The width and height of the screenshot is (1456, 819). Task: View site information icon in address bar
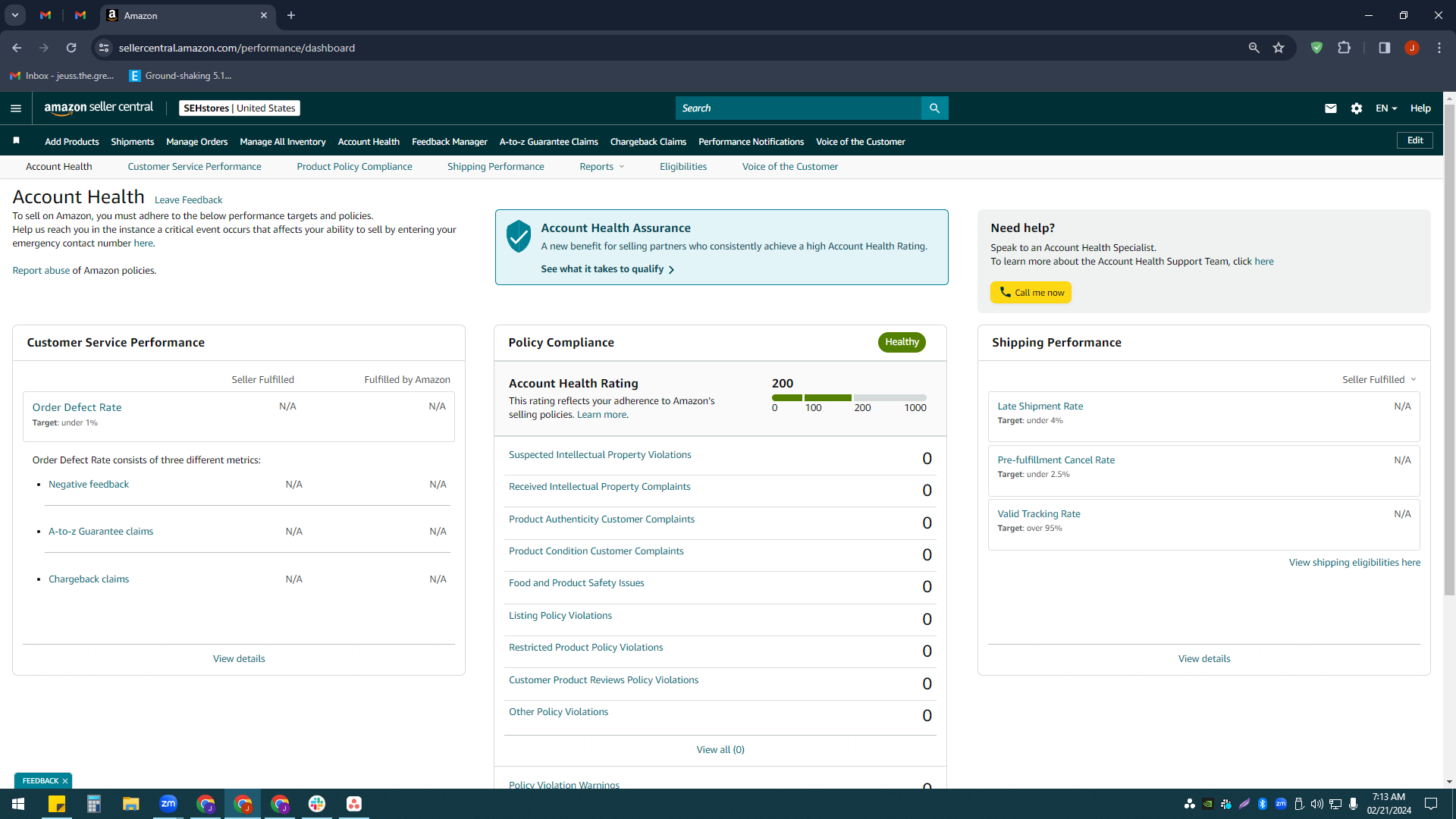[104, 48]
